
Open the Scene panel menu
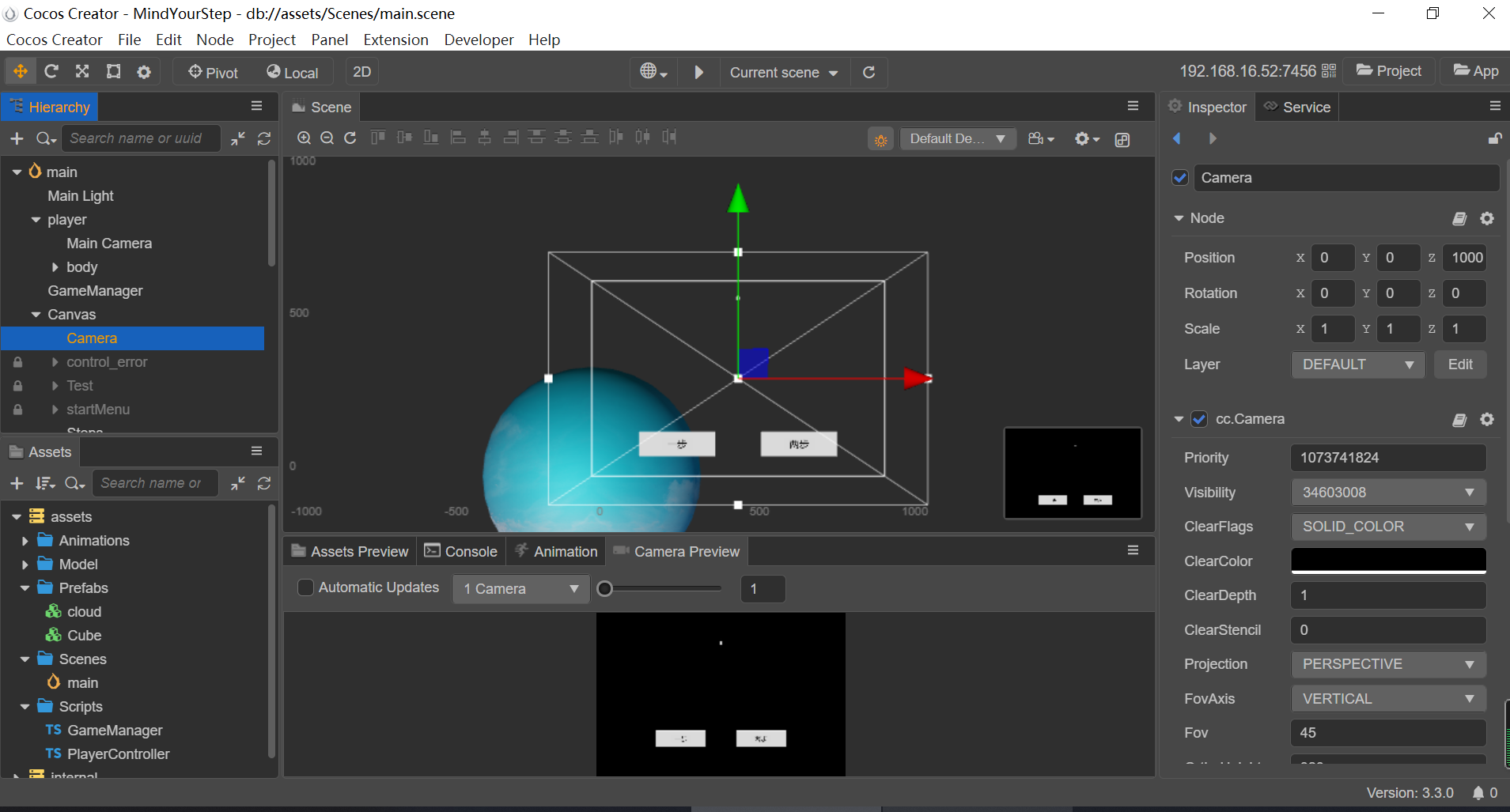click(x=1133, y=106)
